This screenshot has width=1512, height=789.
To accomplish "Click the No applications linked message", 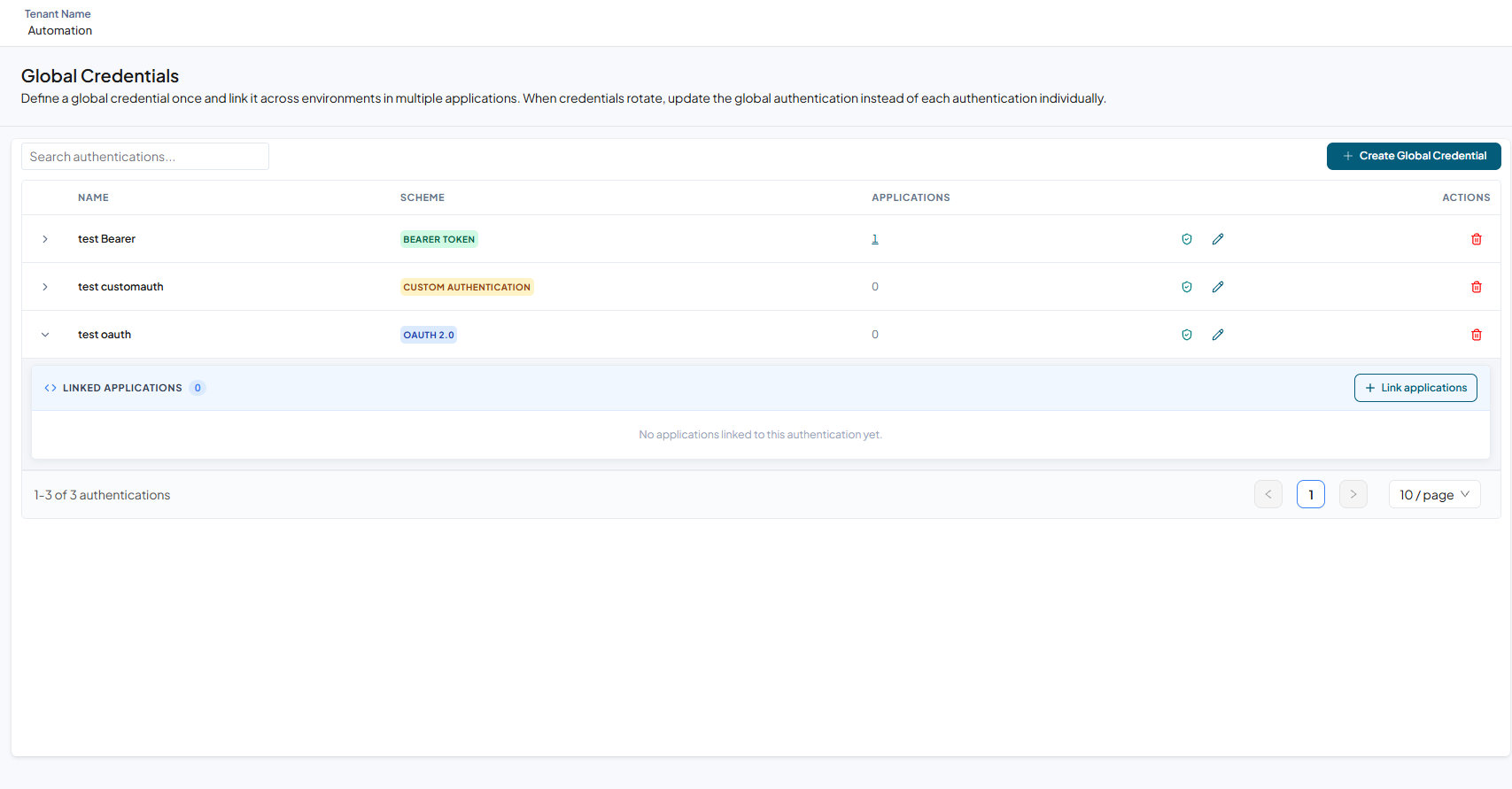I will tap(761, 435).
